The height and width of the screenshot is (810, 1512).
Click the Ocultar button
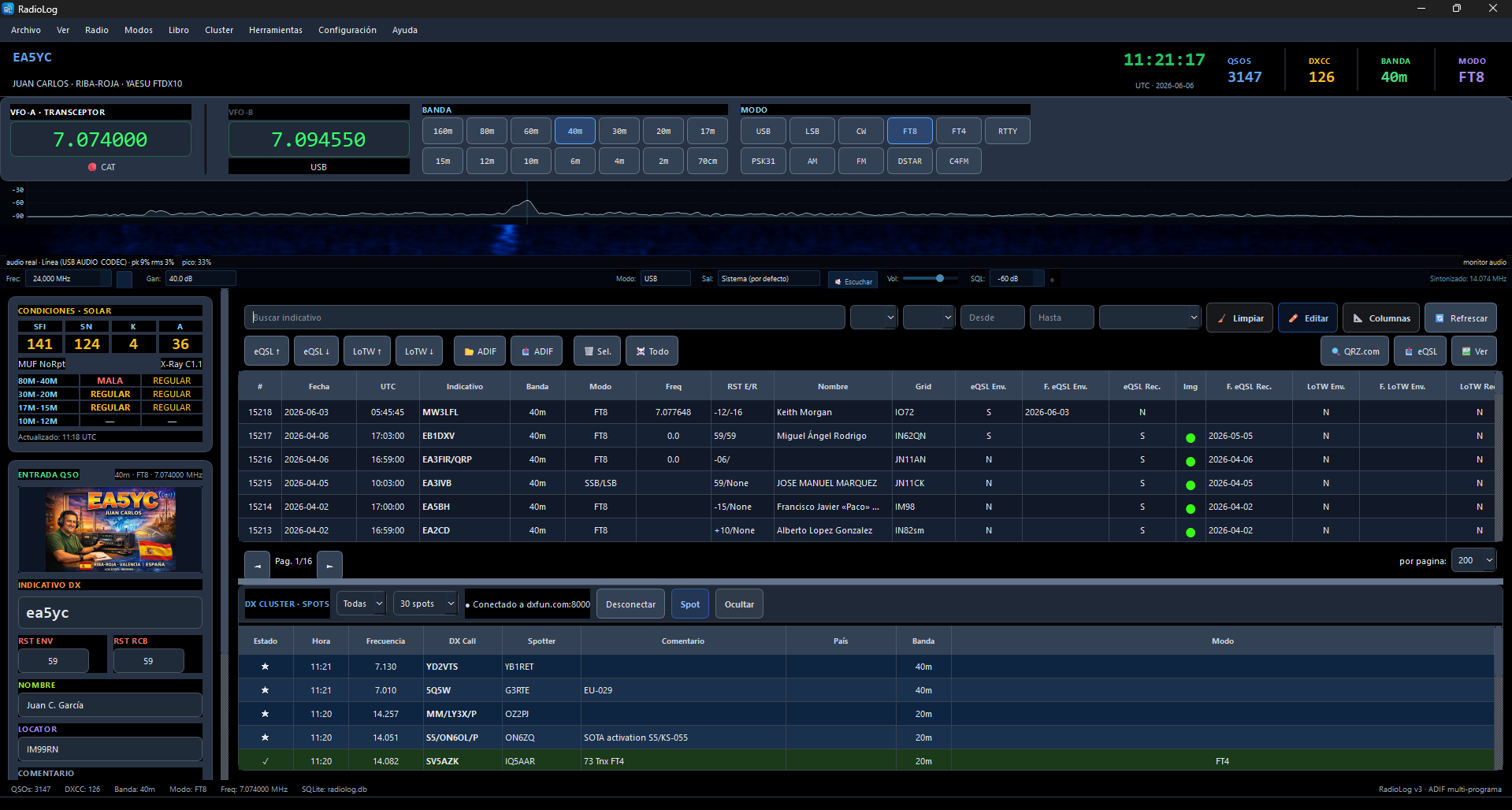coord(739,604)
